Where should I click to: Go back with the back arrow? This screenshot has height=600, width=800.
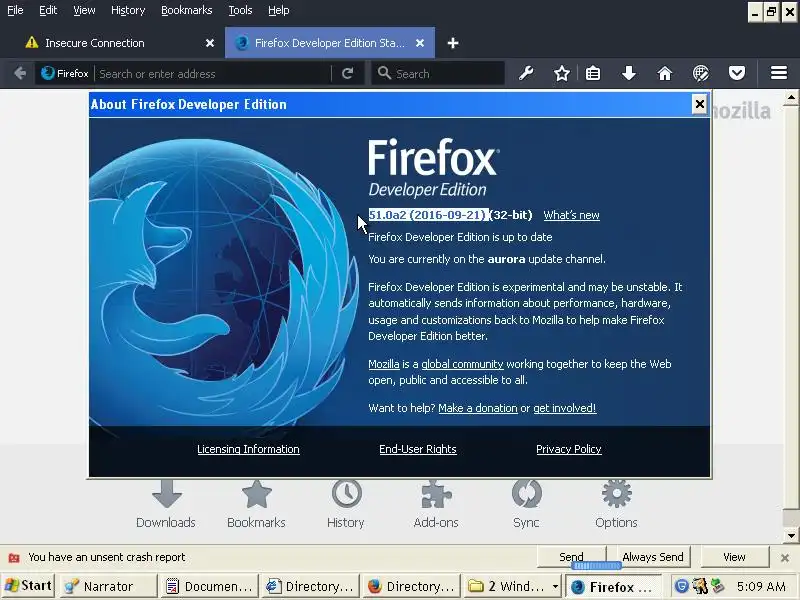[20, 73]
